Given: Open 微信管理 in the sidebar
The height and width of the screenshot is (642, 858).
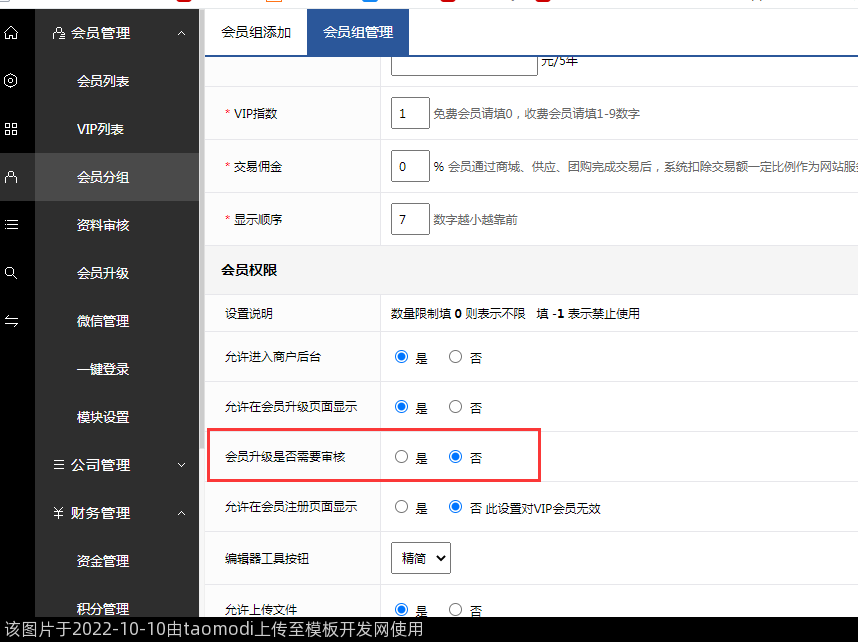Looking at the screenshot, I should [x=103, y=321].
